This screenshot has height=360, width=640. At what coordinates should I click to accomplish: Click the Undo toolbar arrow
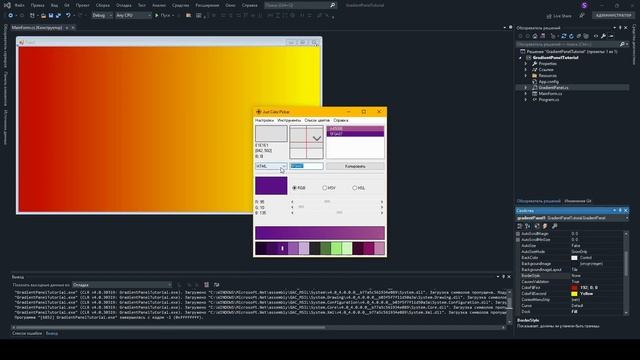coord(68,16)
